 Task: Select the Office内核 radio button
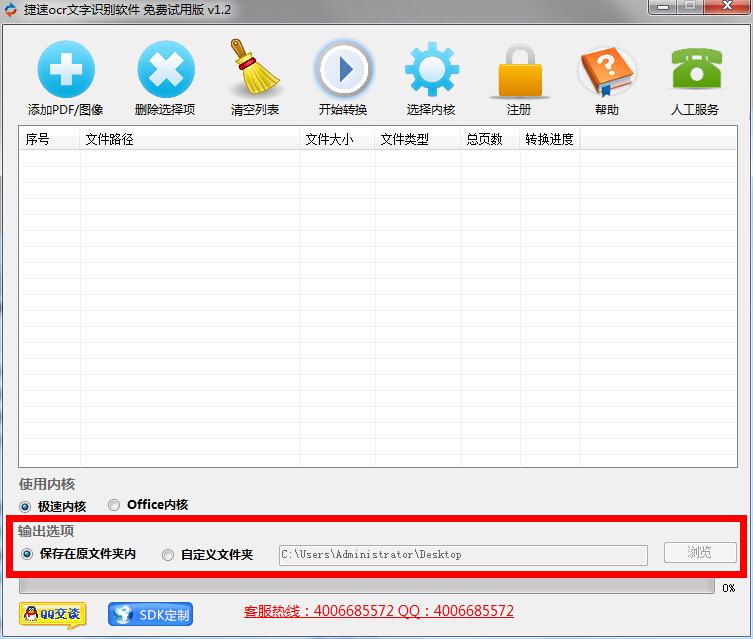point(114,505)
